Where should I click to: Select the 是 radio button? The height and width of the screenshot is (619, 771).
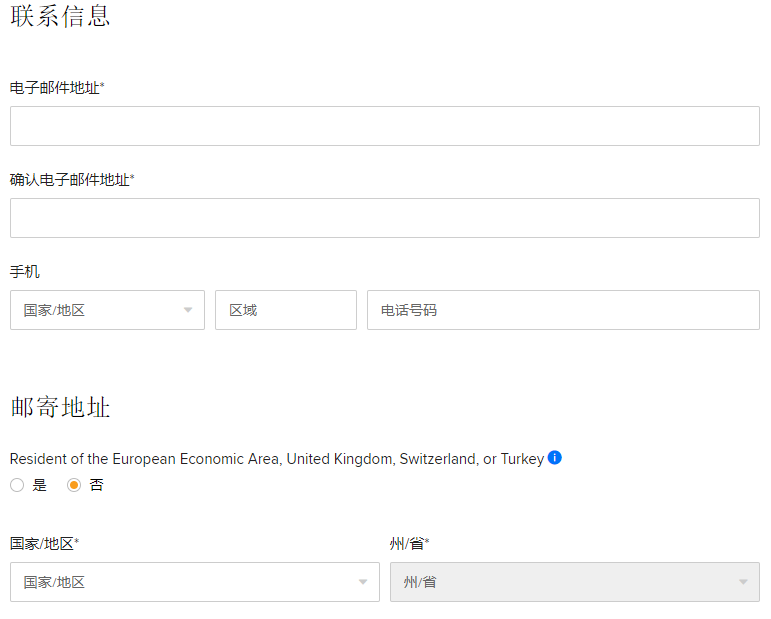[x=17, y=485]
